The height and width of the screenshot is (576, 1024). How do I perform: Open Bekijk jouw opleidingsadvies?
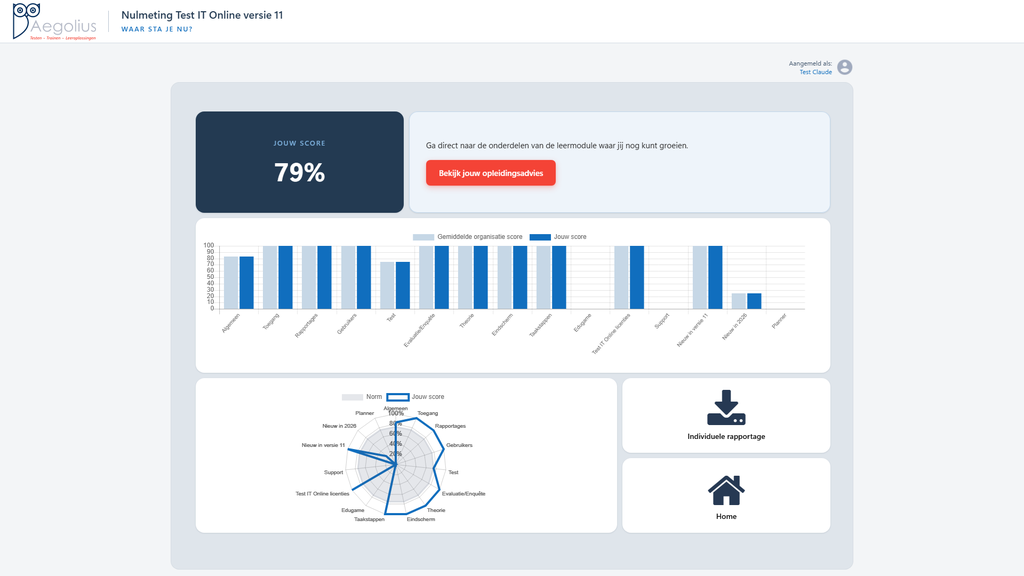[490, 173]
